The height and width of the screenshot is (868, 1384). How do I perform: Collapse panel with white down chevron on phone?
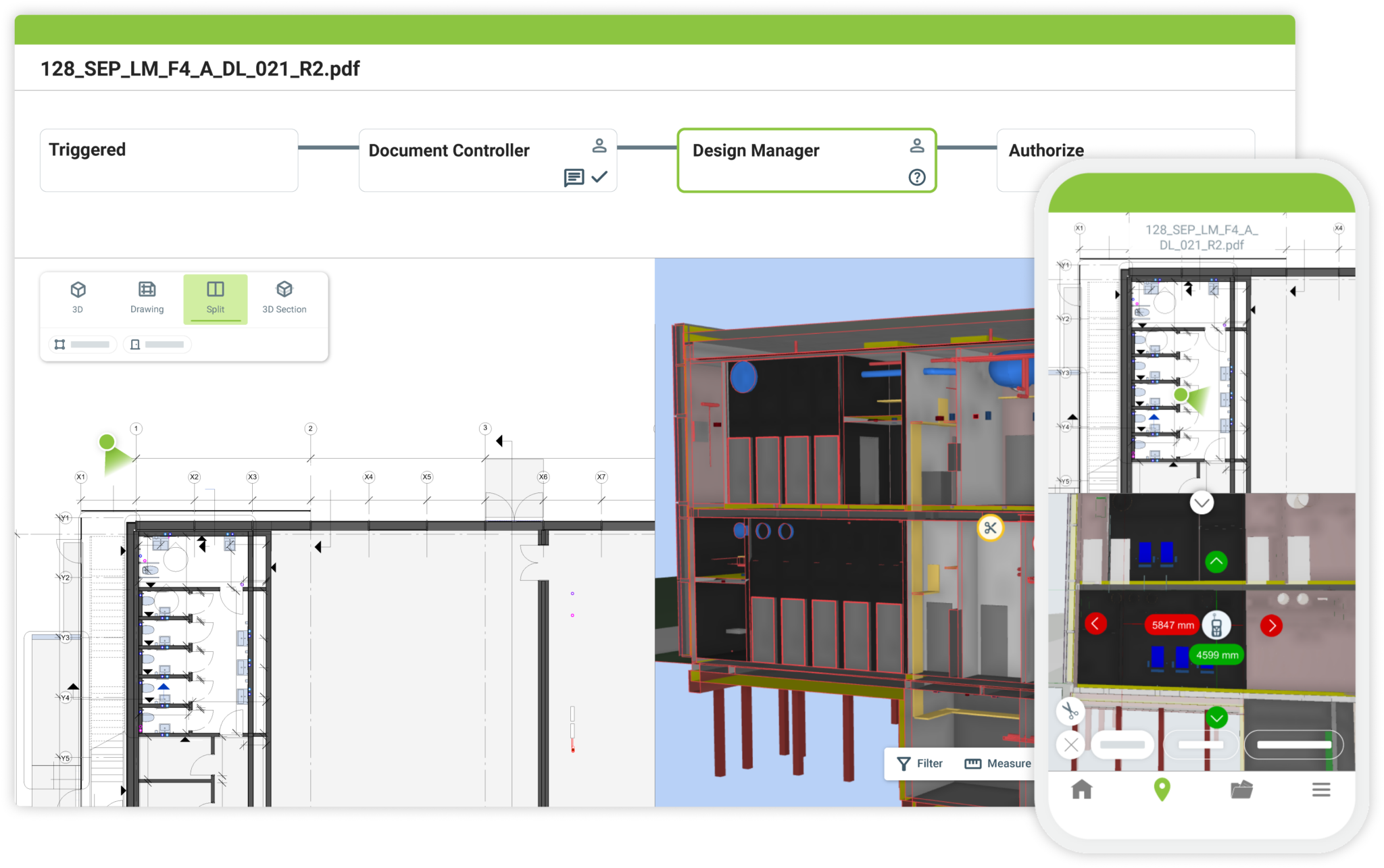coord(1202,502)
